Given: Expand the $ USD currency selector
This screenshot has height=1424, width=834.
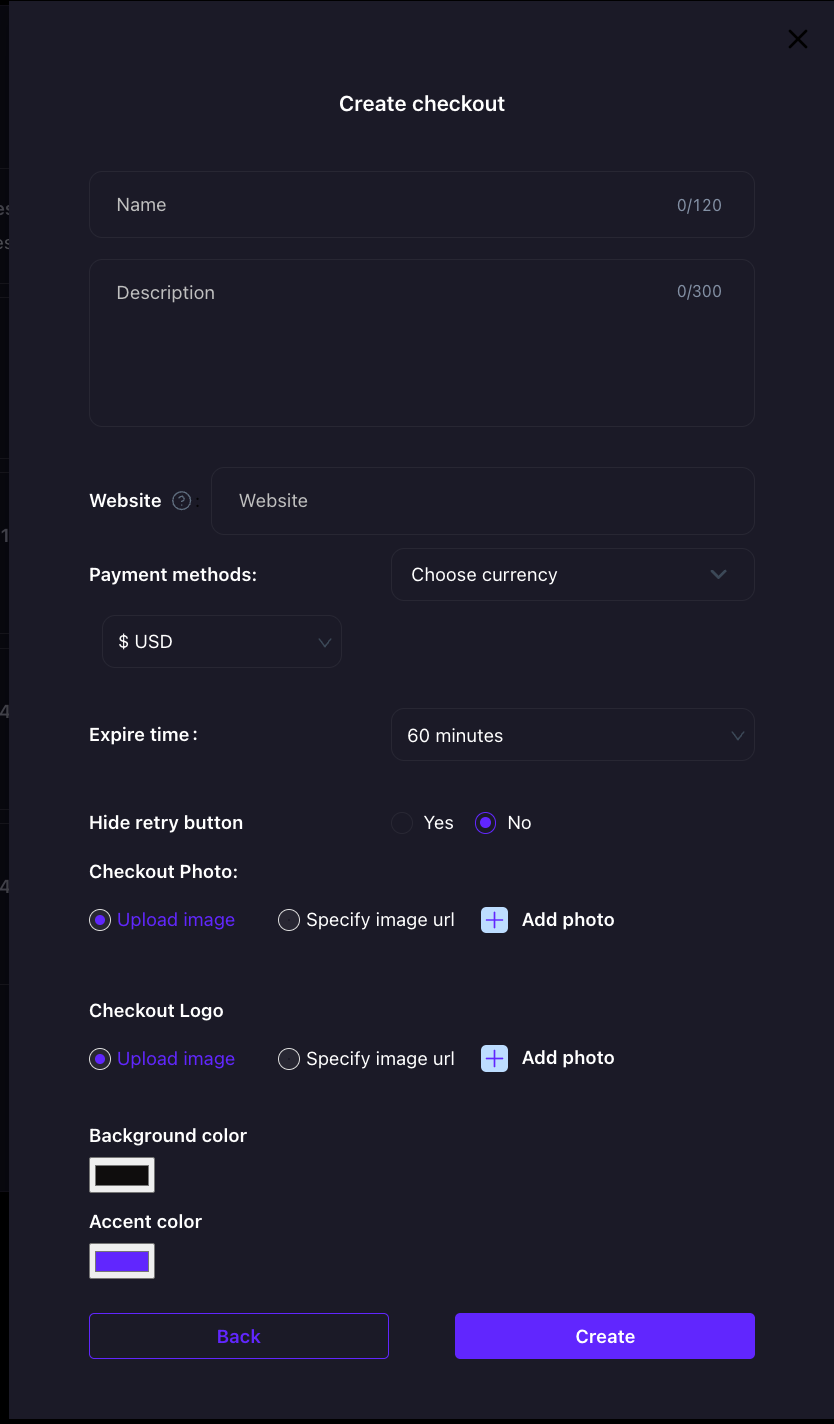Looking at the screenshot, I should pos(222,642).
